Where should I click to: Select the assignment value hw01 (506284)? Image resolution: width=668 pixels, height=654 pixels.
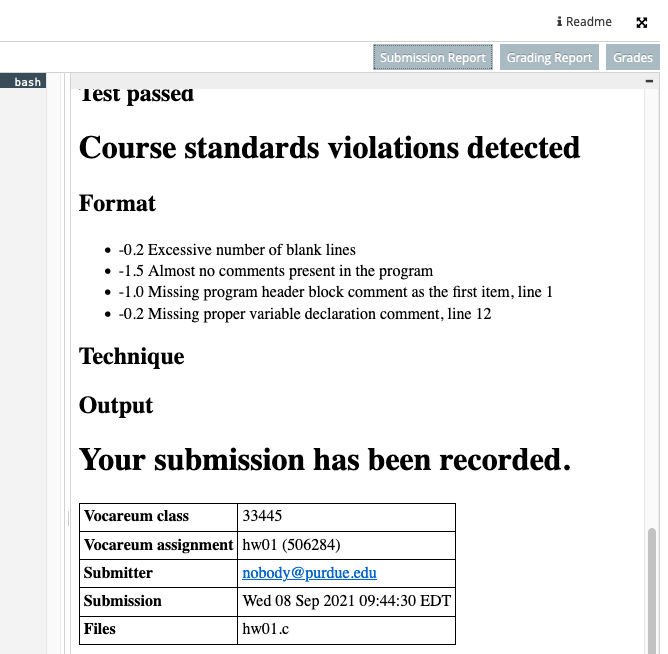pos(346,545)
